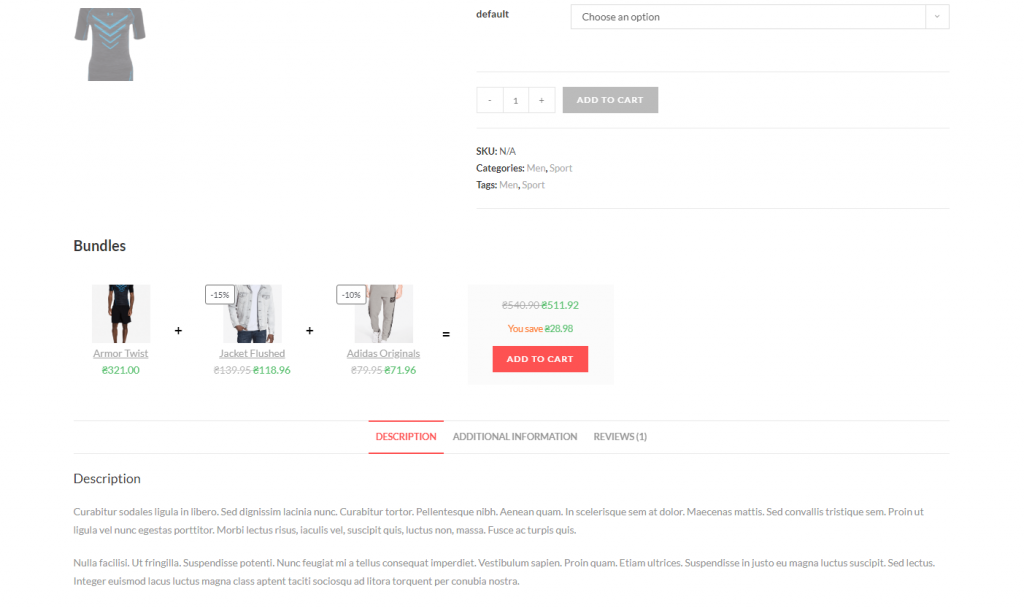The height and width of the screenshot is (608, 1024).
Task: Open the Jacket Flushed bundle product
Action: (251, 353)
